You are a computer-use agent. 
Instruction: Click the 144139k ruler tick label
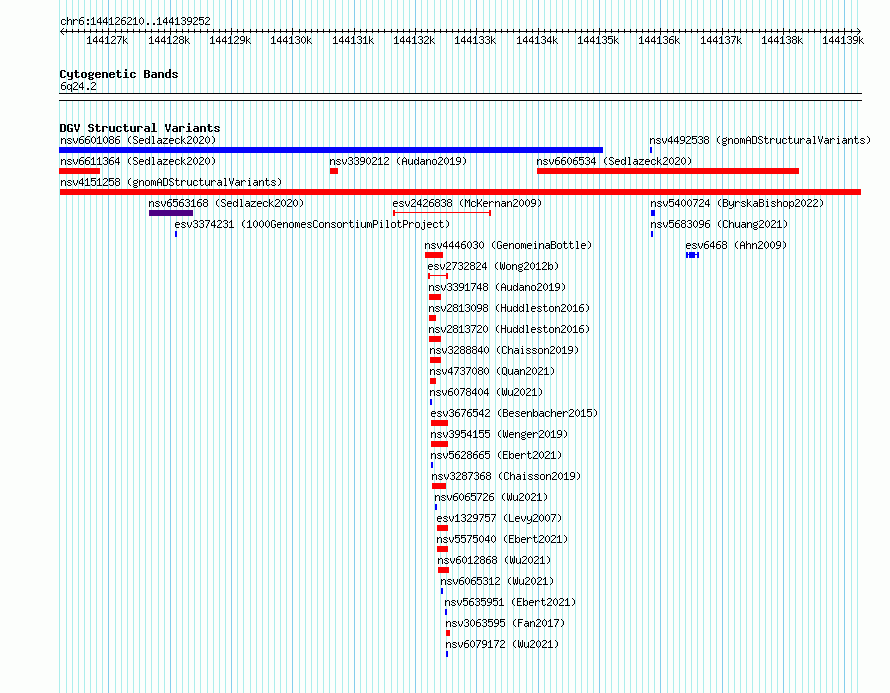pyautogui.click(x=843, y=40)
